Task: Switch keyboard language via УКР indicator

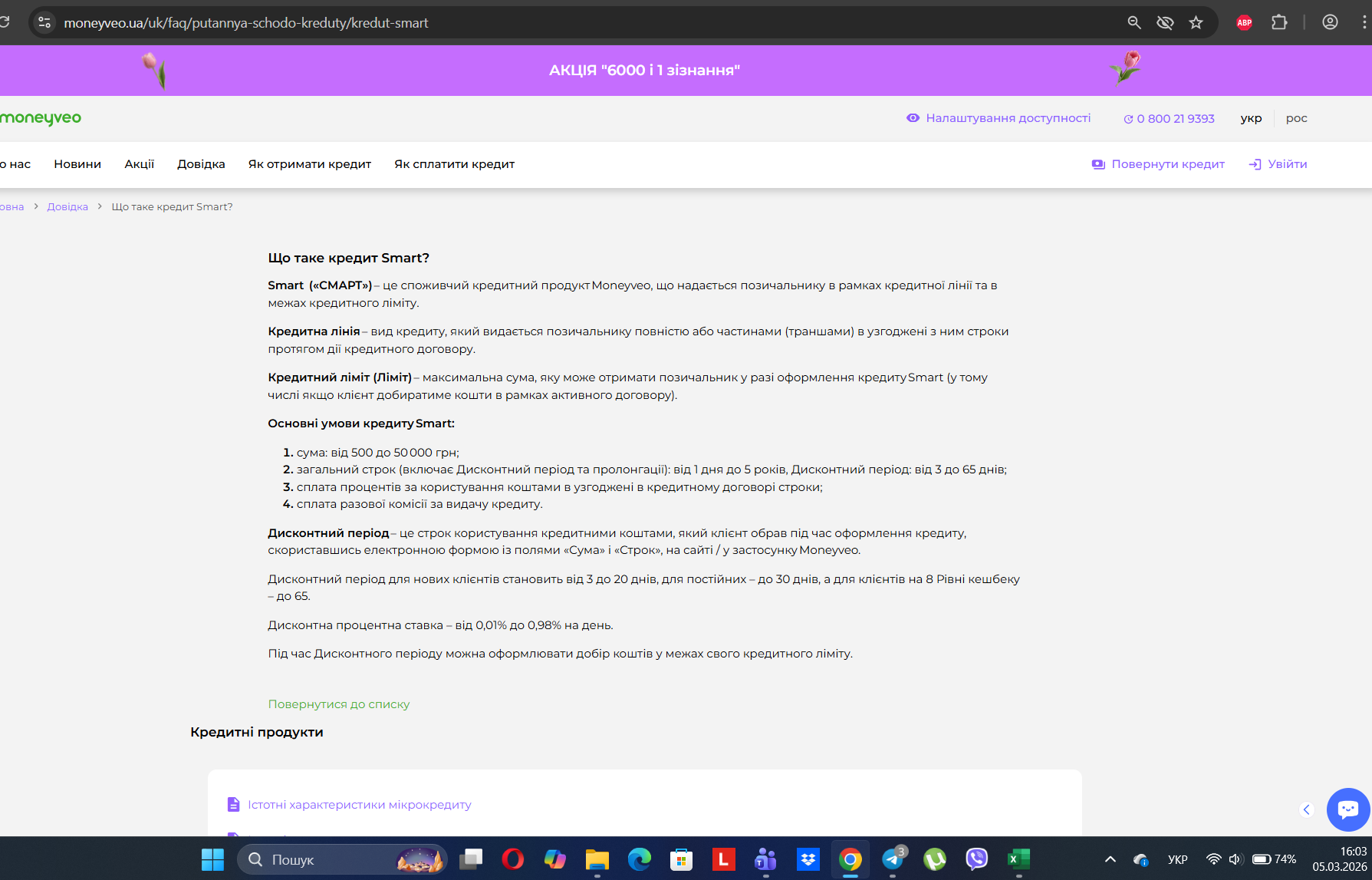Action: click(1177, 859)
